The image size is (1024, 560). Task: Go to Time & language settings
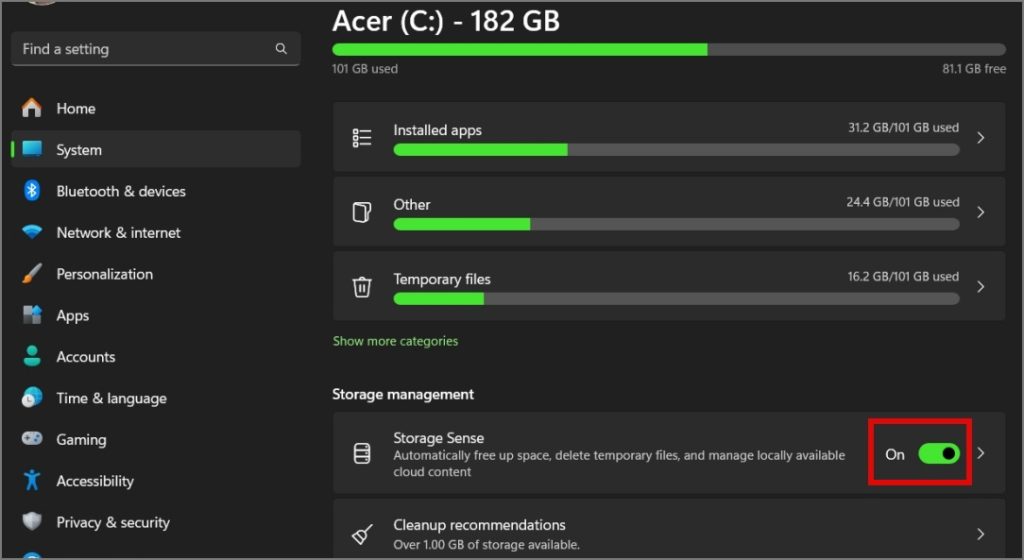point(111,398)
